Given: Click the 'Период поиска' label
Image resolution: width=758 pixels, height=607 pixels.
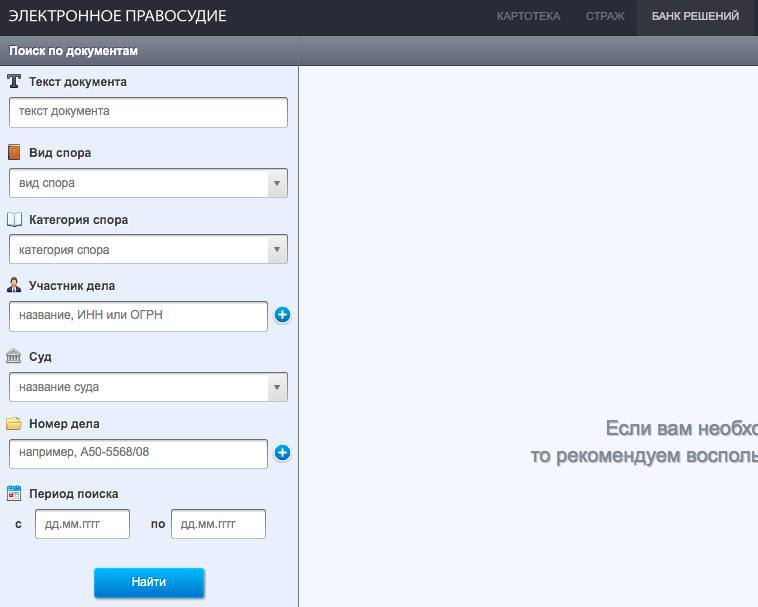Looking at the screenshot, I should [73, 494].
